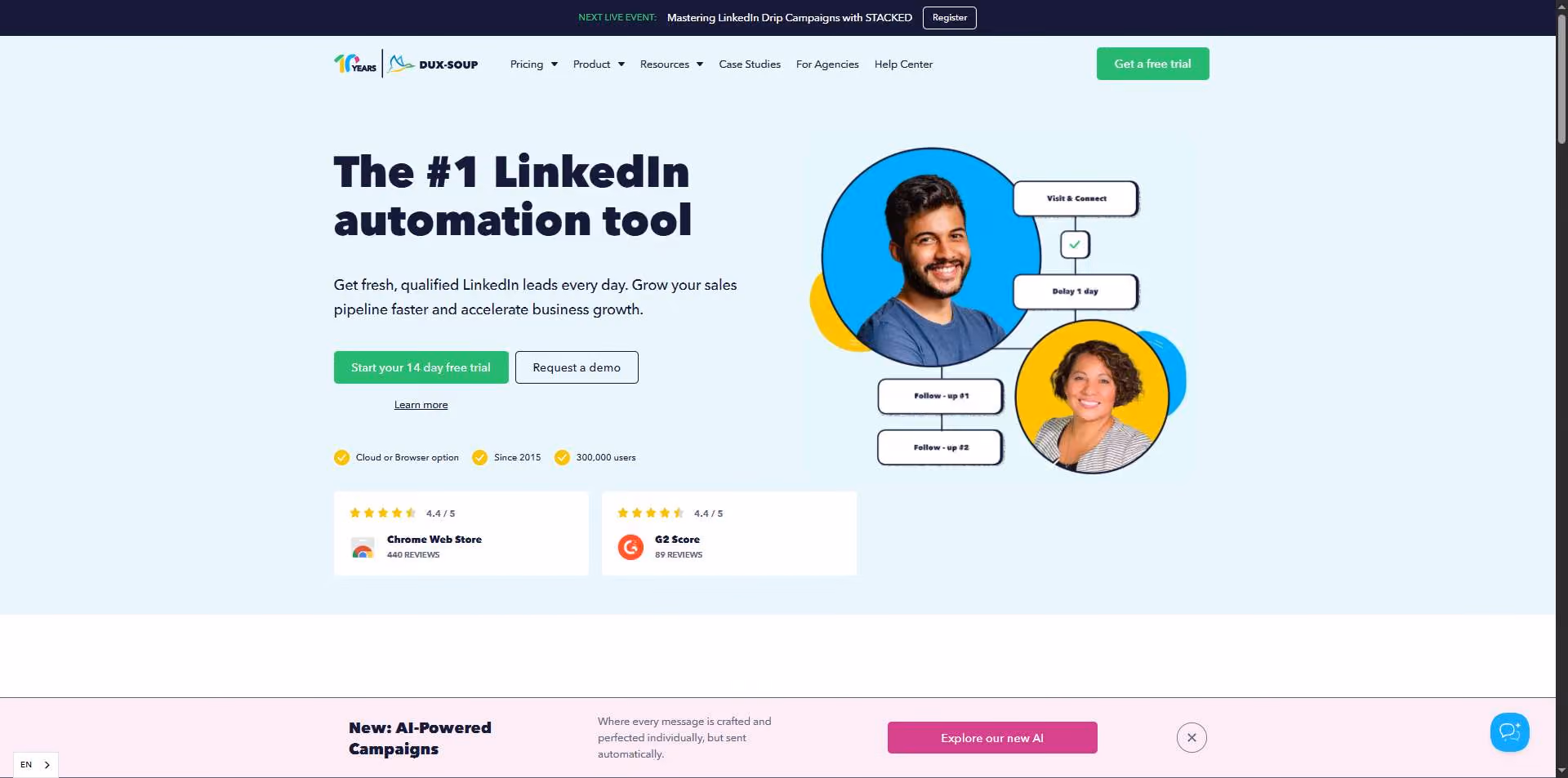Click the Chrome Web Store review card
The image size is (1568, 778).
(461, 533)
